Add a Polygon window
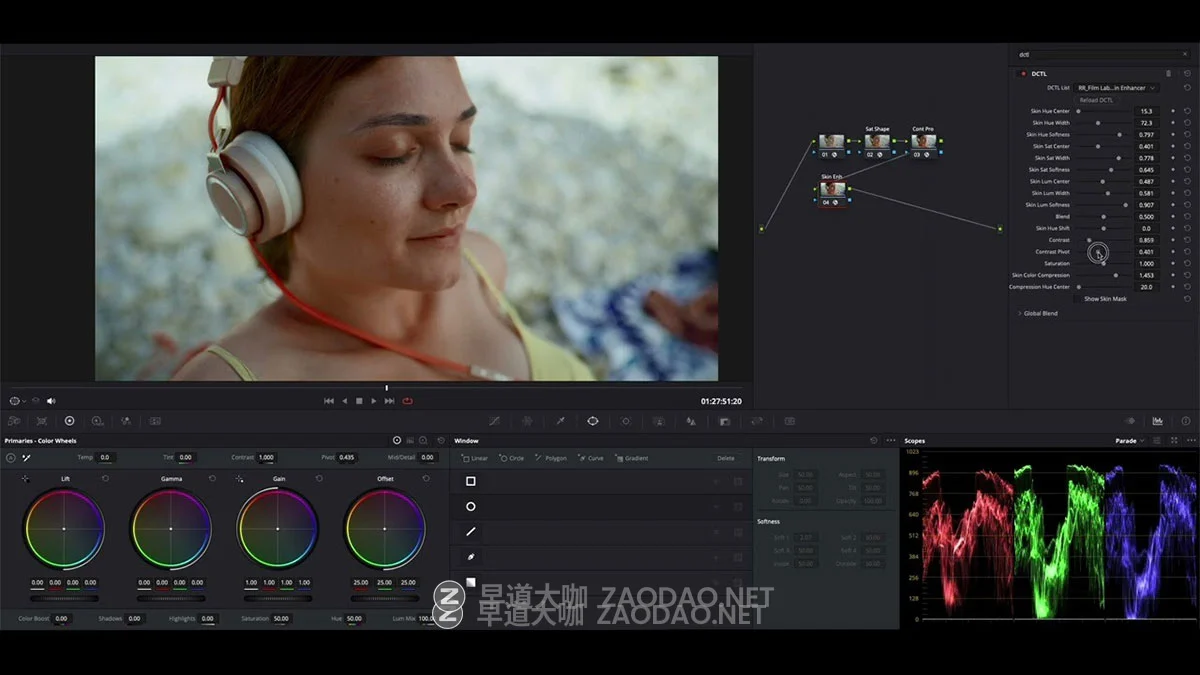This screenshot has width=1200, height=675. coord(551,458)
